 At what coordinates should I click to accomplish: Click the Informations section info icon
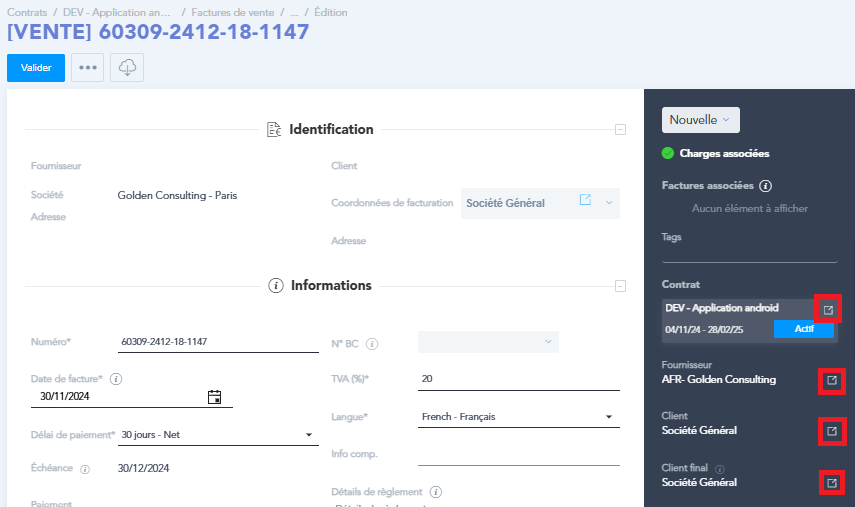pyautogui.click(x=276, y=286)
